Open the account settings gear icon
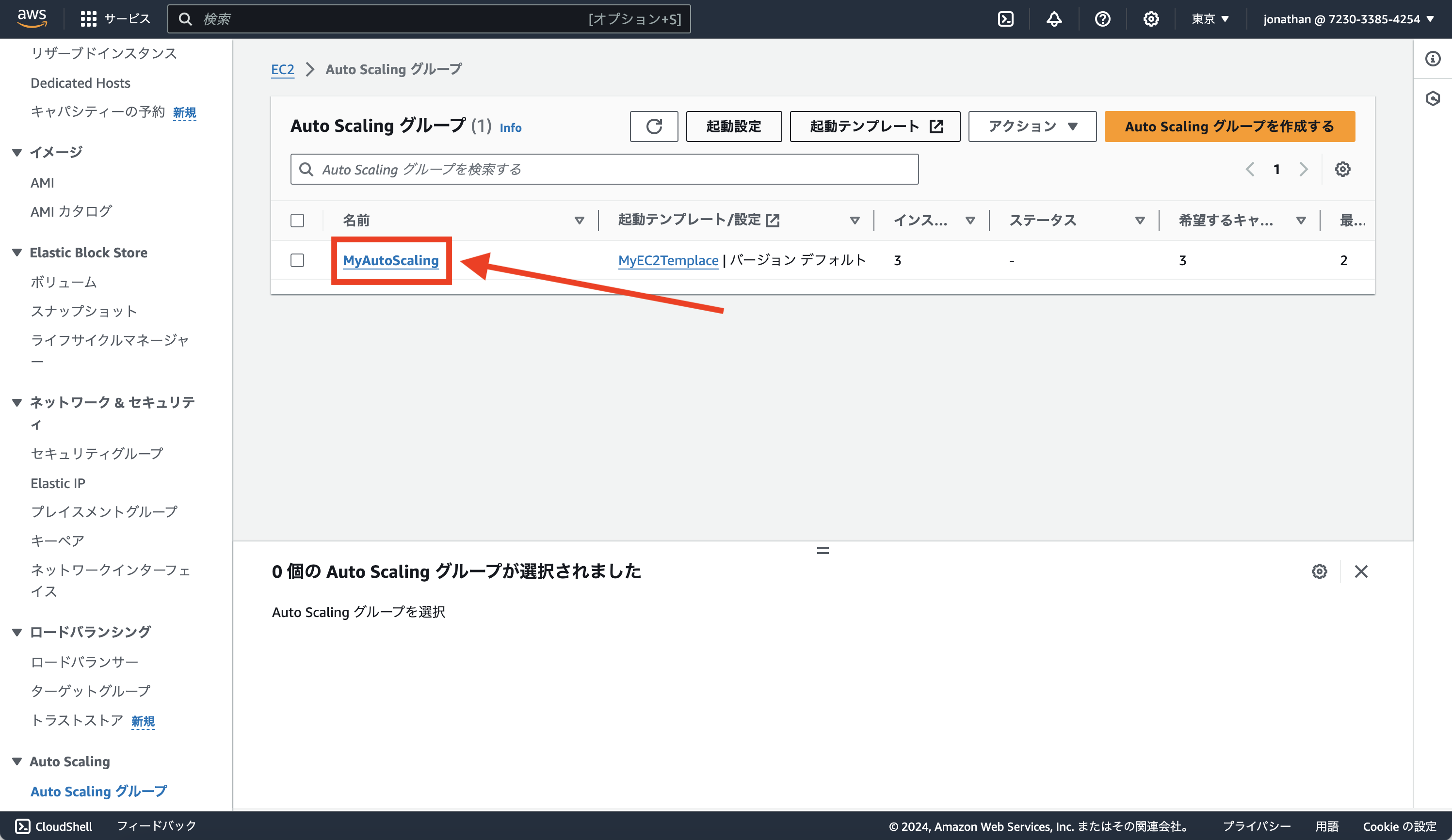This screenshot has height=840, width=1452. tap(1151, 18)
